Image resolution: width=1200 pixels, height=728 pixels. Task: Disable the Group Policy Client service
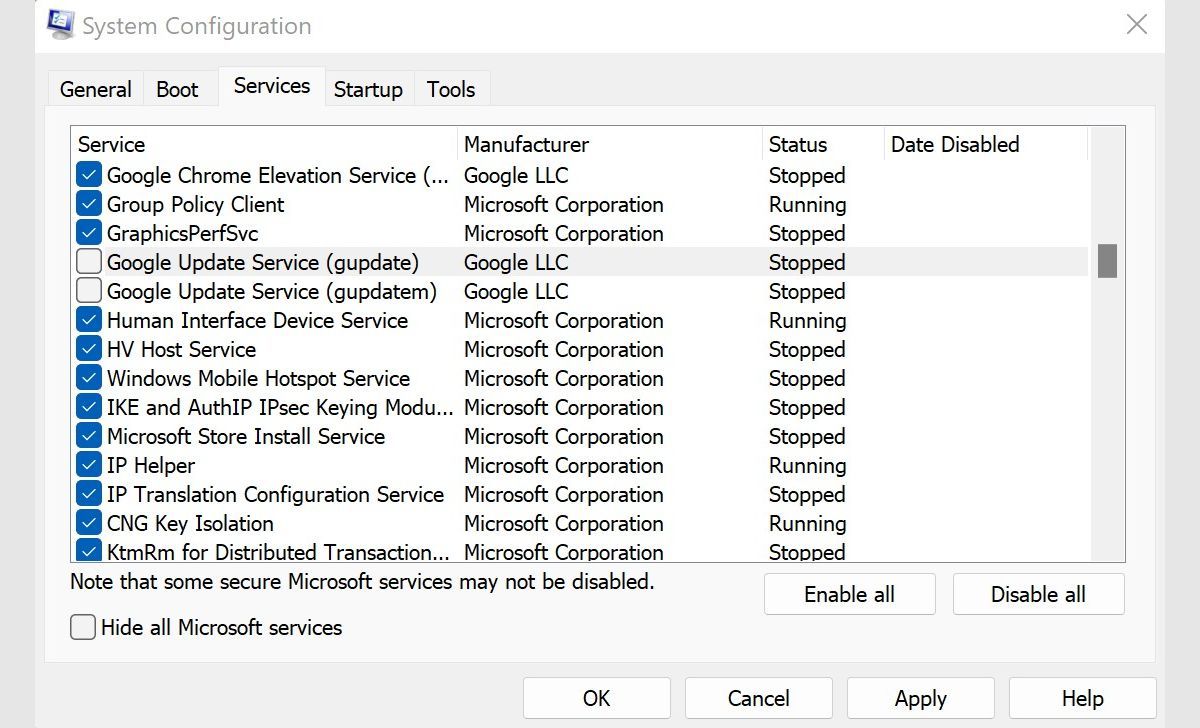[x=88, y=204]
